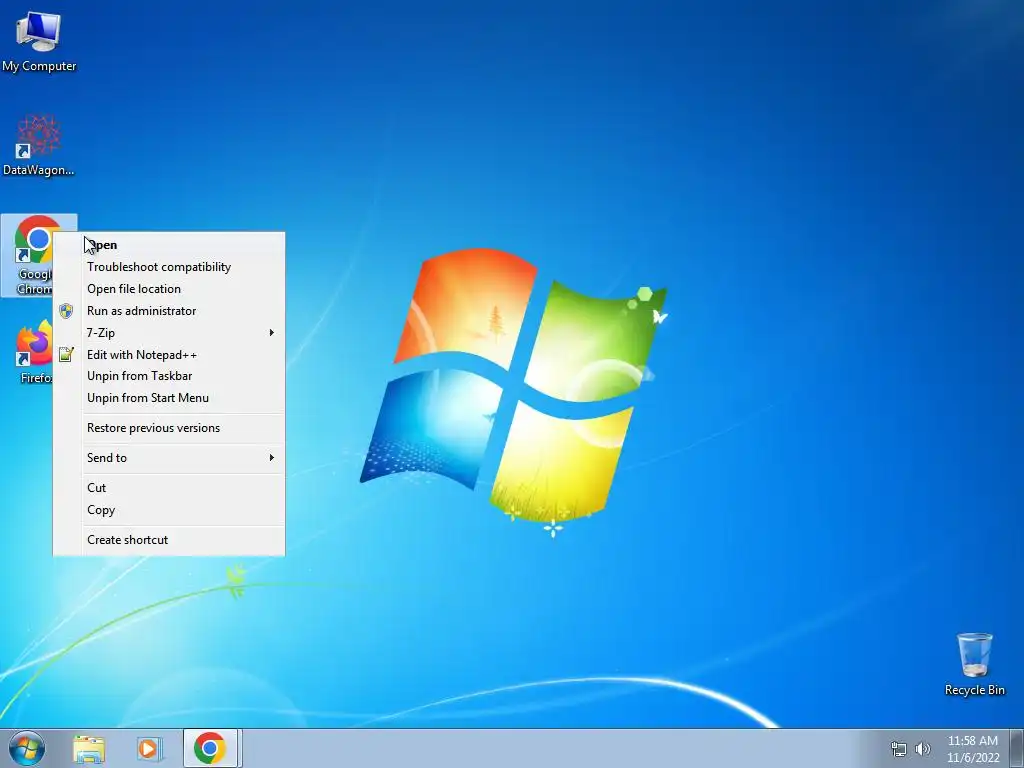Click the Windows Start orb

tap(27, 748)
